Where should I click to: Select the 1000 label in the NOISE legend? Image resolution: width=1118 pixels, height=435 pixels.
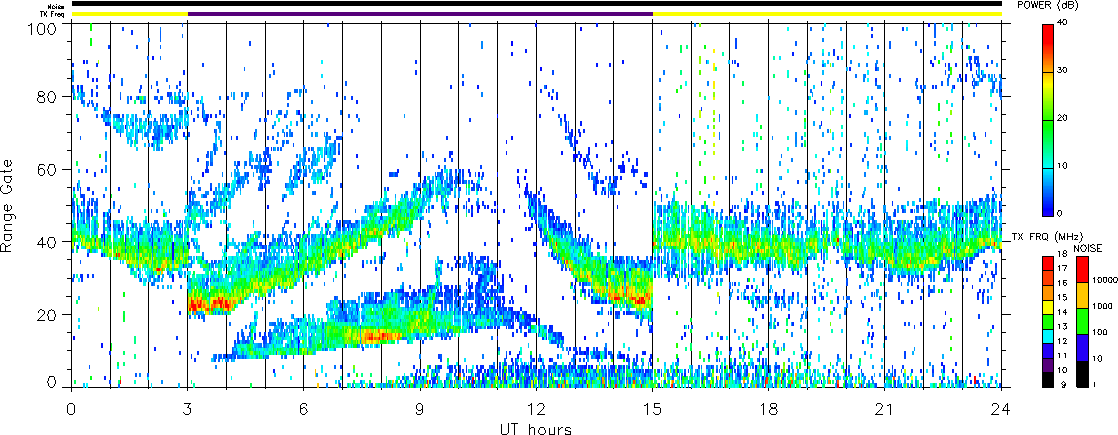pos(1102,307)
